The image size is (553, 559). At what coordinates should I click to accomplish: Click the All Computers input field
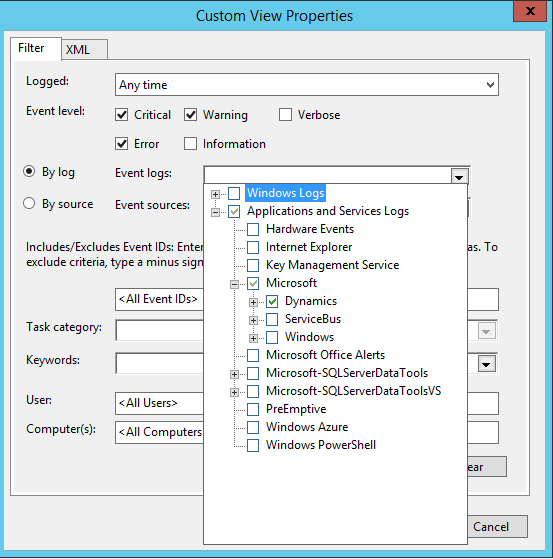click(159, 432)
